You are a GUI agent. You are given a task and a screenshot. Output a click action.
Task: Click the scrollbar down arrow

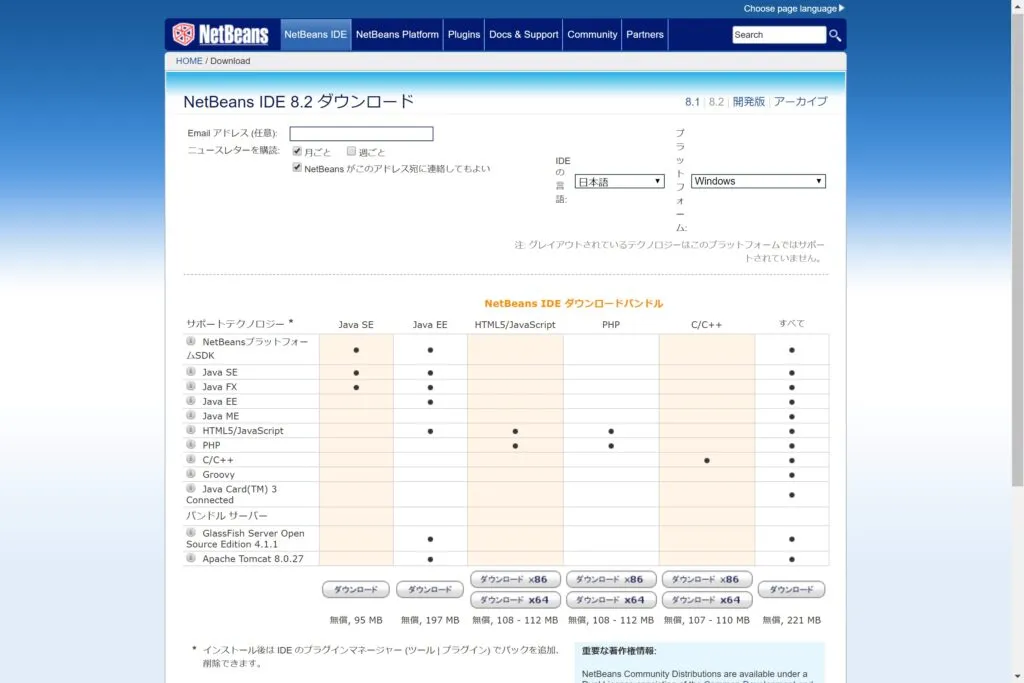click(x=1017, y=676)
